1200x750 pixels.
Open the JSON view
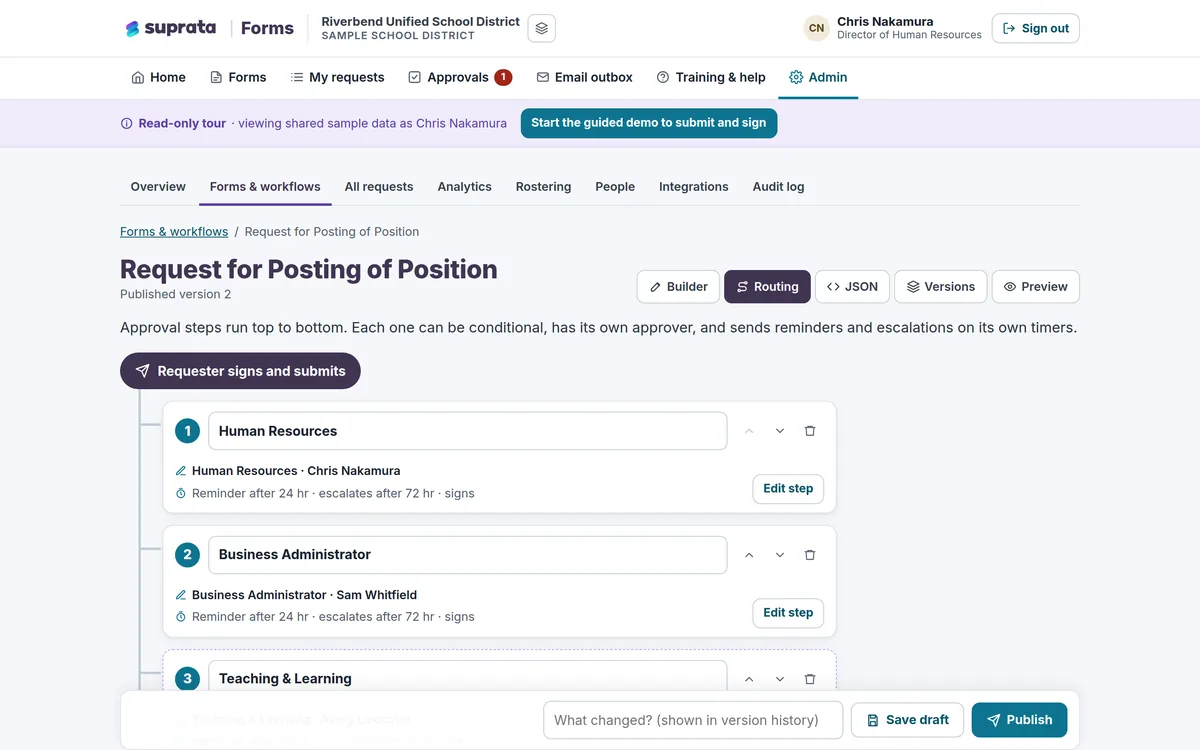[x=853, y=287]
